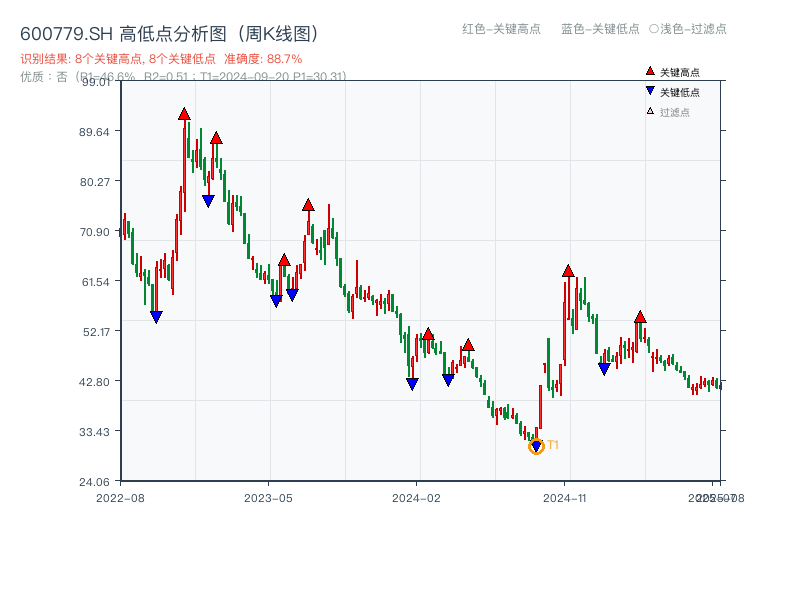Click the blue triangle marker below the 2022-11 dip
Viewport: 800px width, 600px height.
coord(157,316)
